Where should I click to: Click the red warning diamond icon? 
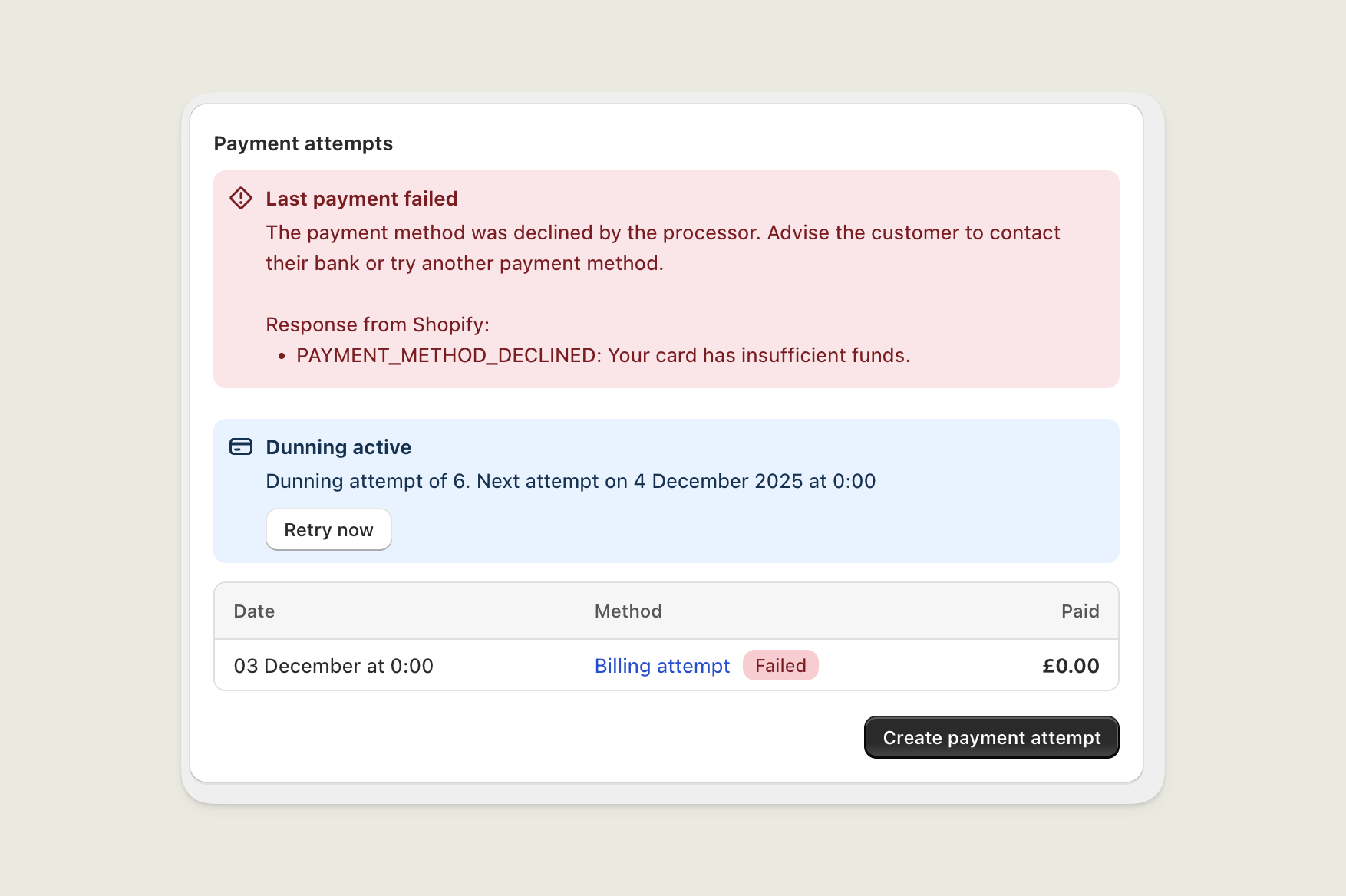pos(241,198)
